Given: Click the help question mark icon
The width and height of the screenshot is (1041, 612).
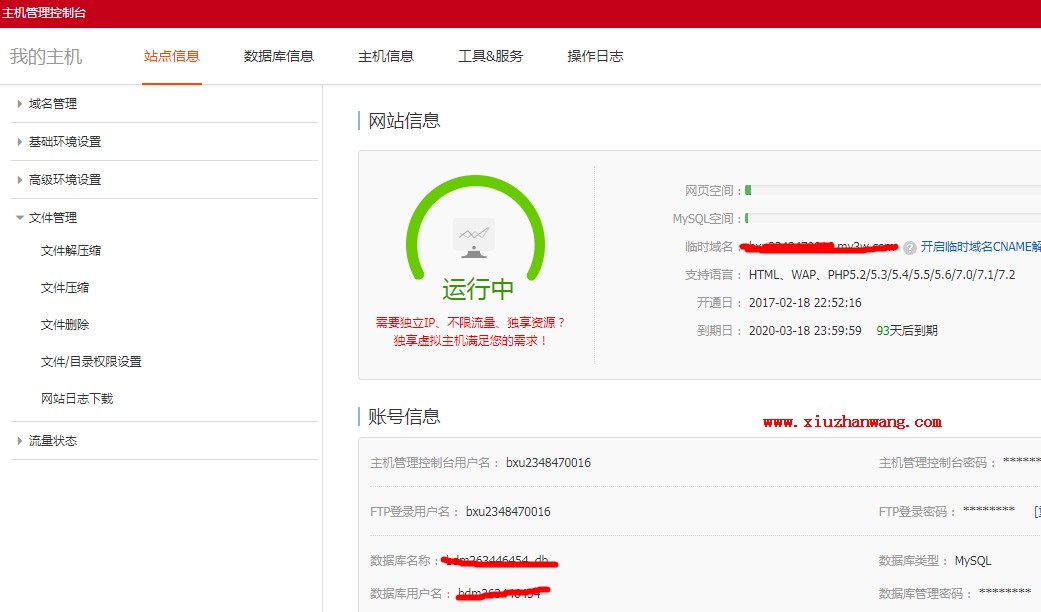Looking at the screenshot, I should click(x=910, y=248).
